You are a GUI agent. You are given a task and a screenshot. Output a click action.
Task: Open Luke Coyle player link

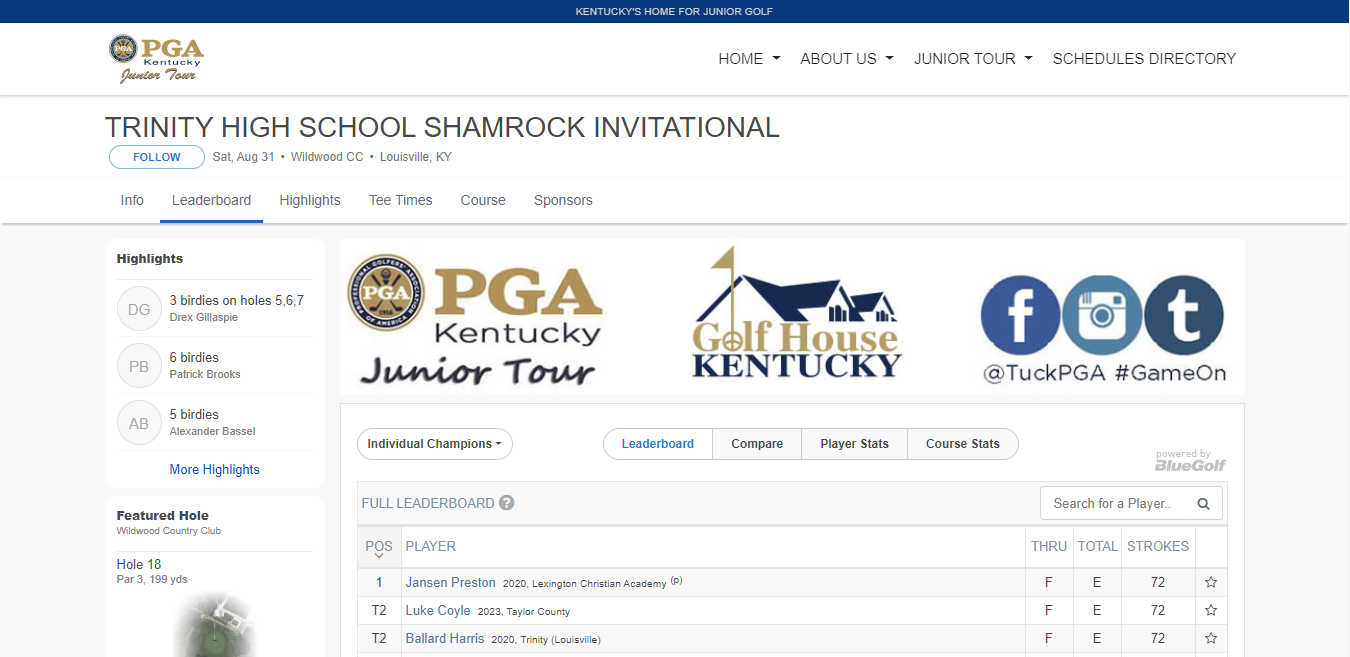(x=438, y=610)
